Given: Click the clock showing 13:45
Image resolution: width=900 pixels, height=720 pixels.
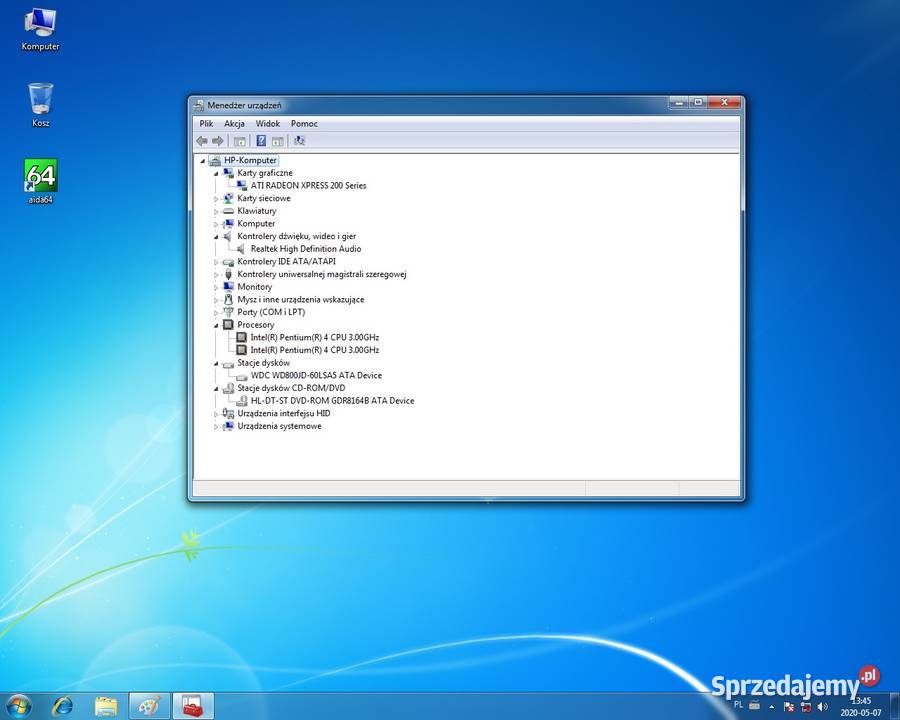Looking at the screenshot, I should pyautogui.click(x=861, y=700).
